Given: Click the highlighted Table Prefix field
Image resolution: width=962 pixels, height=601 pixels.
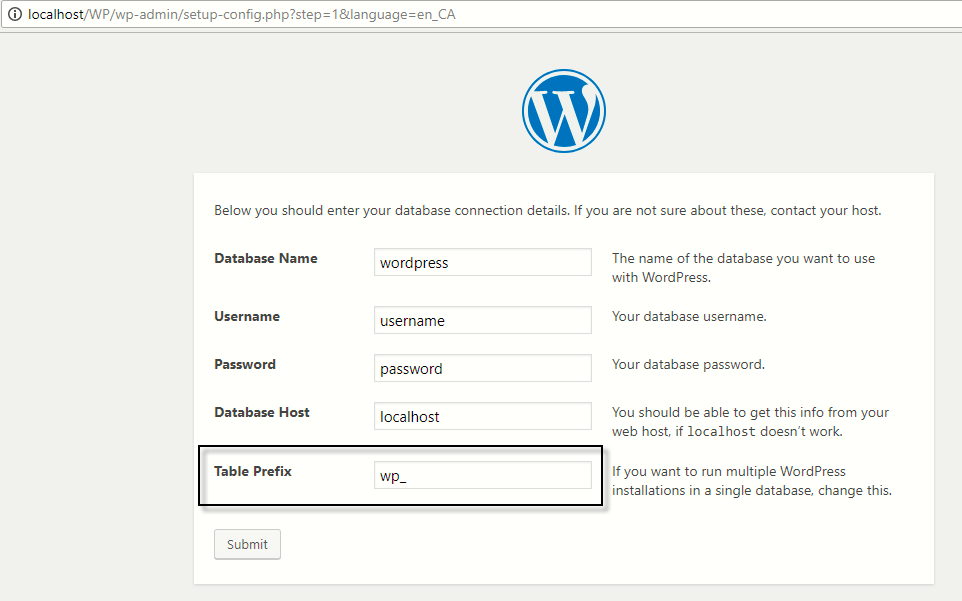Looking at the screenshot, I should pyautogui.click(x=483, y=475).
